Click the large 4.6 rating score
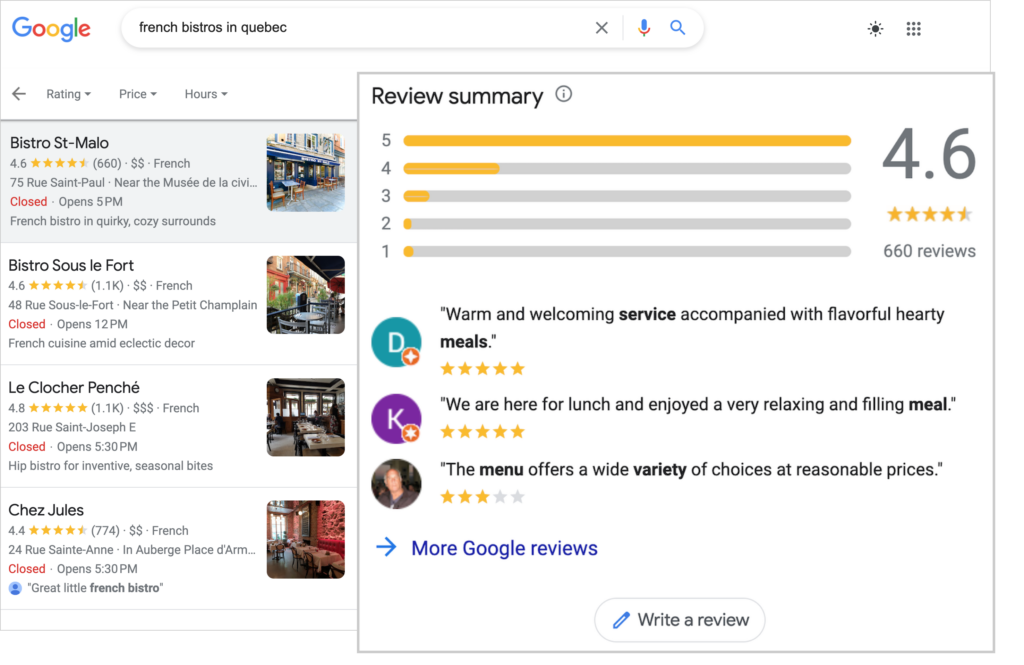This screenshot has height=665, width=1024. click(x=929, y=155)
